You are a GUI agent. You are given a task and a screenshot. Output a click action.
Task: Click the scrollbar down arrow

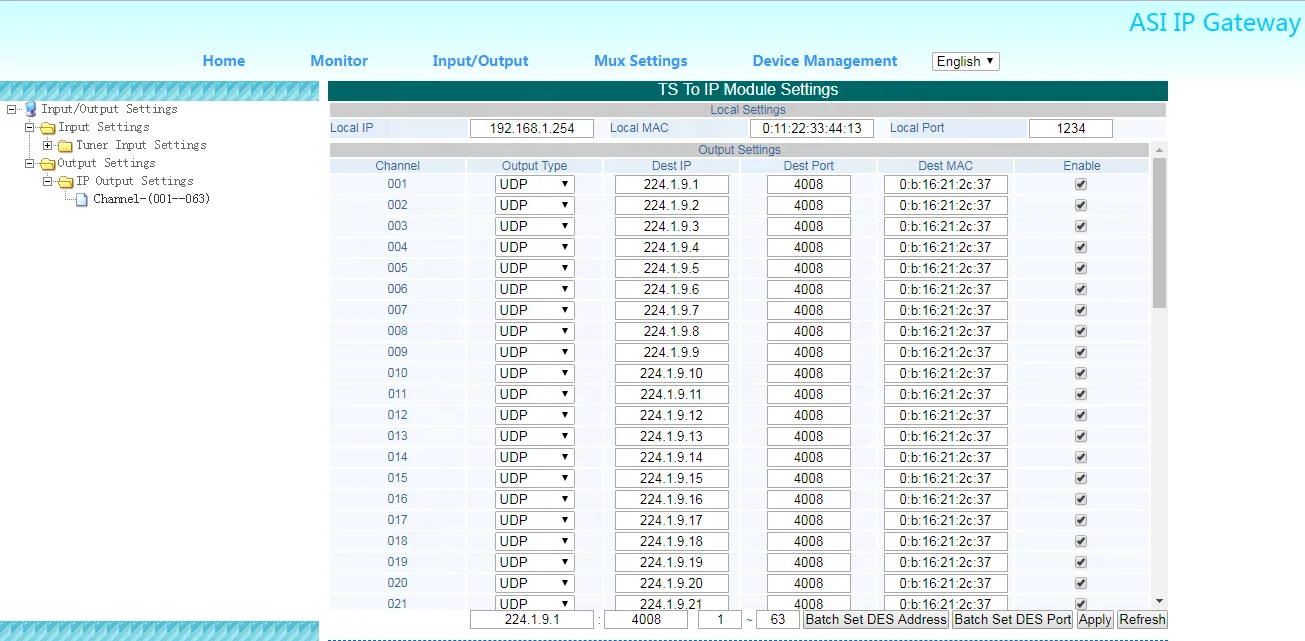pos(1159,600)
